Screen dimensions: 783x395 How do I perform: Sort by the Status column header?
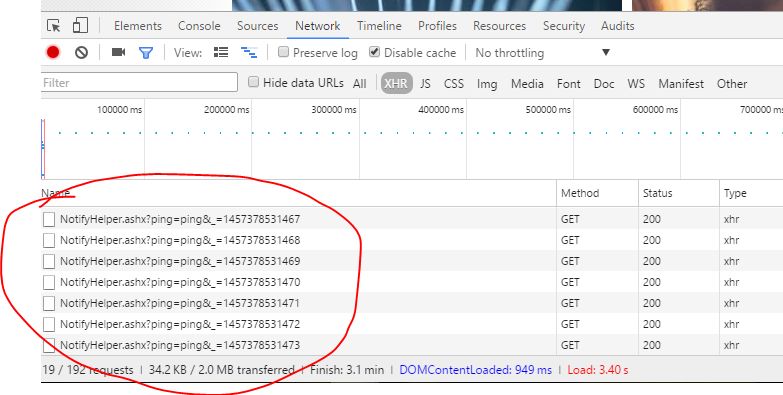coord(657,193)
